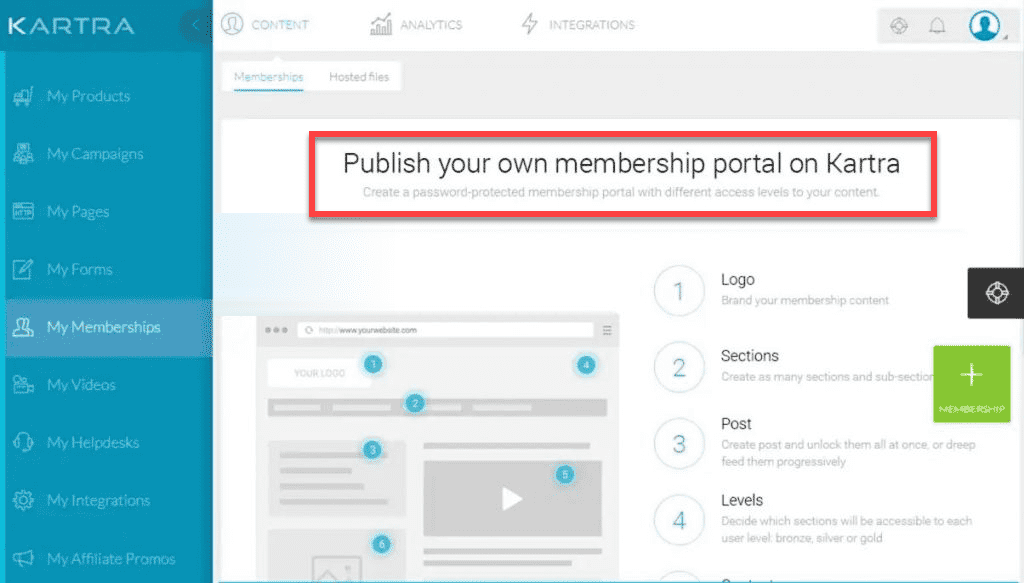Click the My Campaigns people icon
This screenshot has width=1024, height=583.
tap(23, 154)
